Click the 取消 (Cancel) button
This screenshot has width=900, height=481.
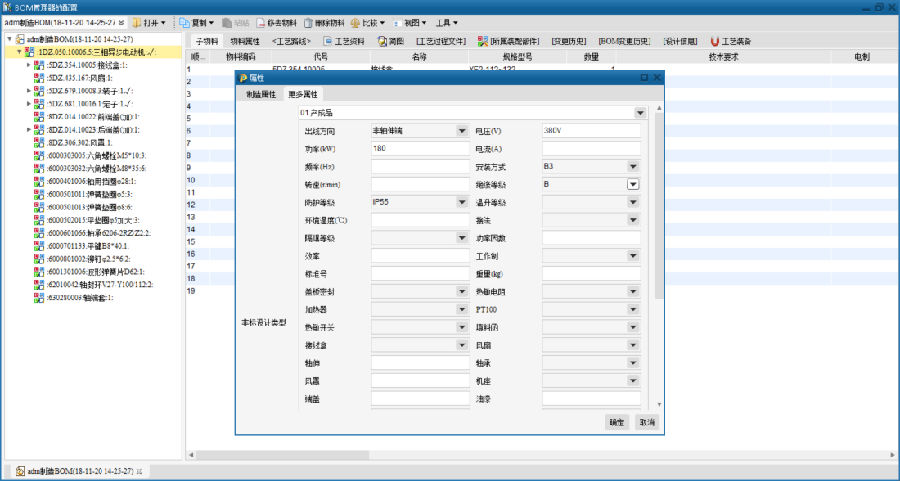[x=647, y=422]
